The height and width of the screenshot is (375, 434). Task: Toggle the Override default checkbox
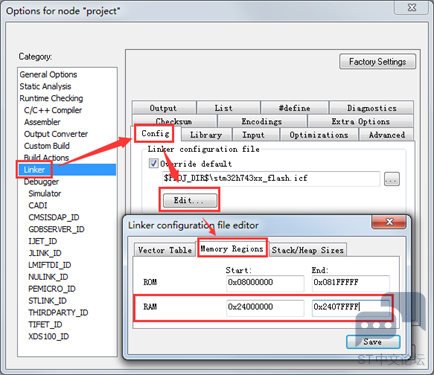tap(153, 164)
